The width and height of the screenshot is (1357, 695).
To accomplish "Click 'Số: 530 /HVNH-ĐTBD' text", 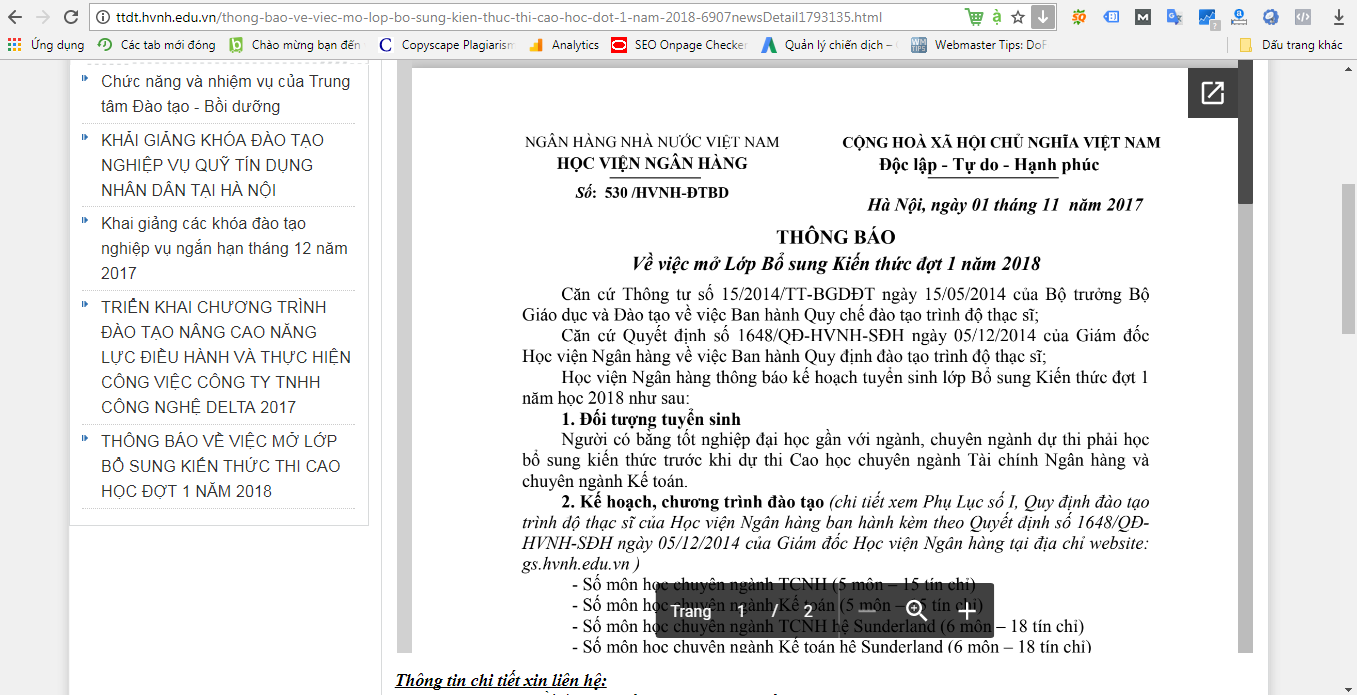I will click(x=652, y=192).
